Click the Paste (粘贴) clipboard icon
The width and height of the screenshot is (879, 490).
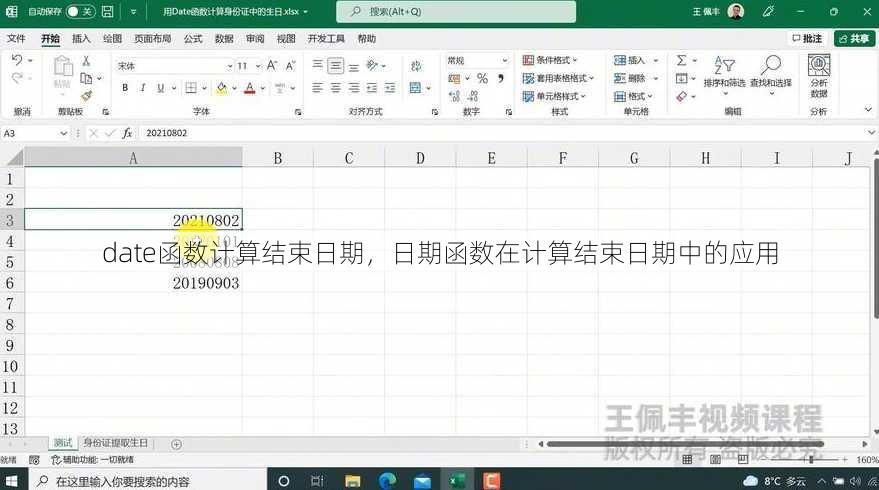pyautogui.click(x=62, y=67)
